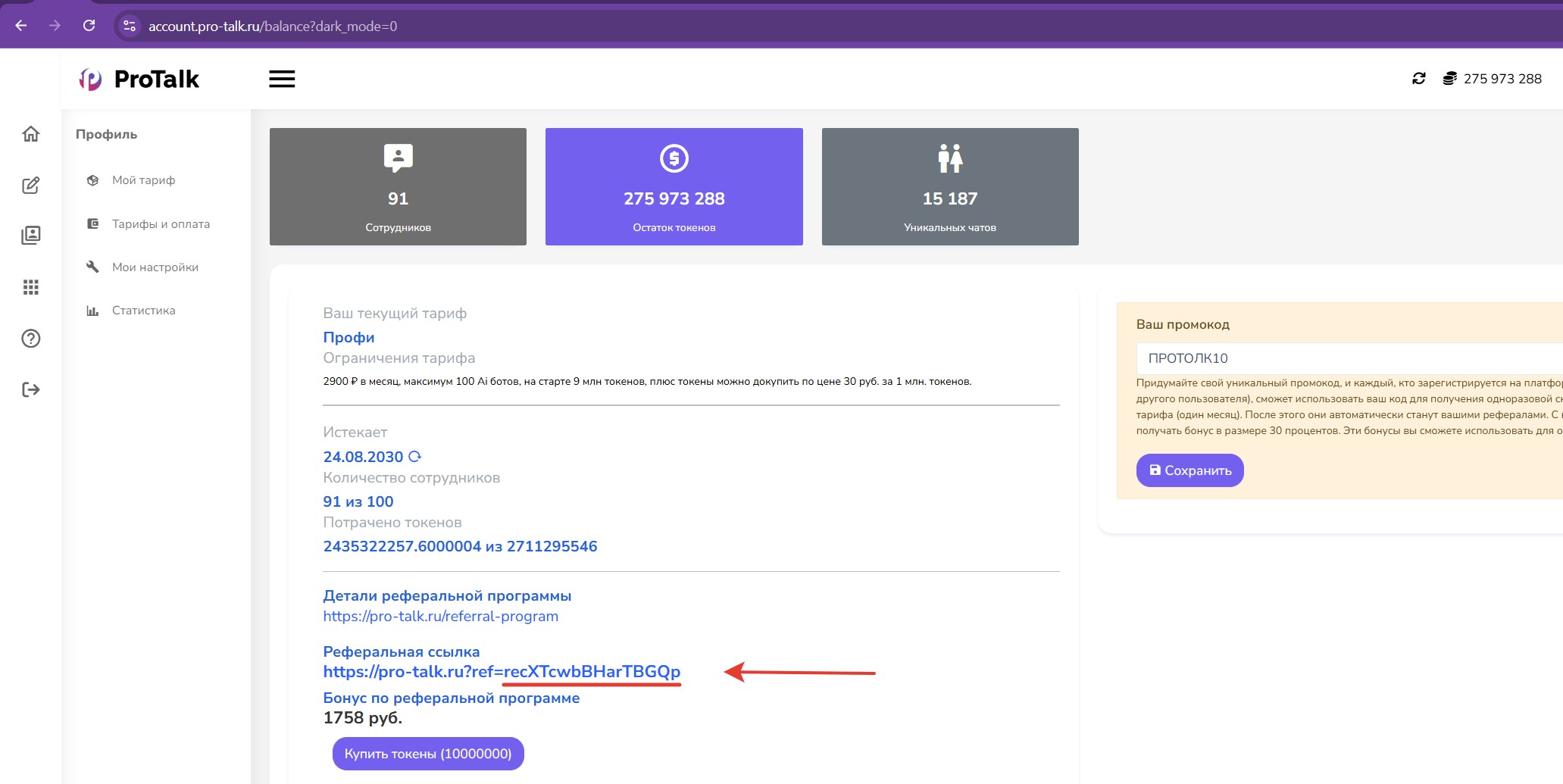Click the Остаток токенов purple card

point(674,186)
